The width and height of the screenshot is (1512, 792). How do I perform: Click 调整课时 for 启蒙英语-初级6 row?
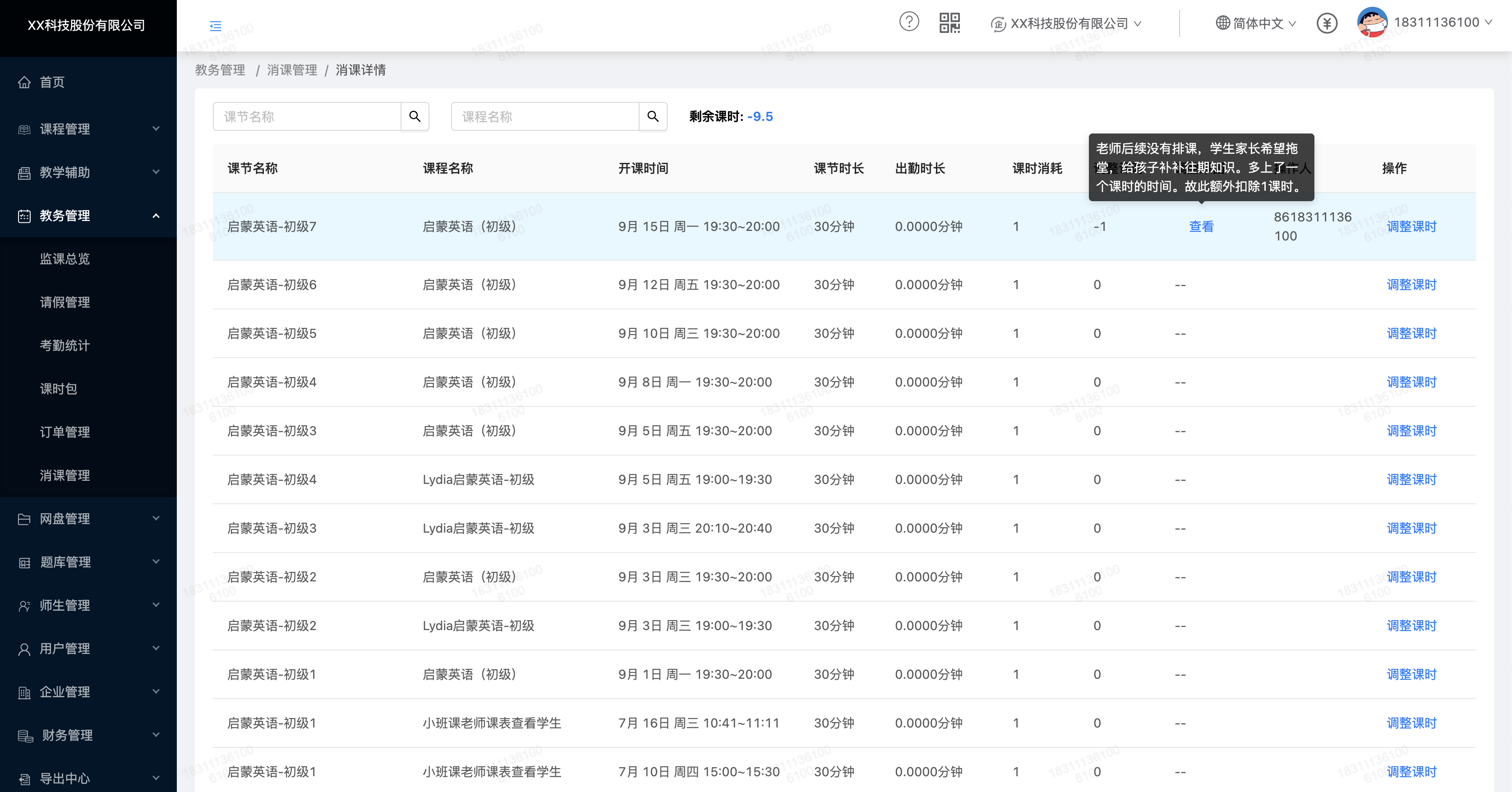click(x=1411, y=285)
